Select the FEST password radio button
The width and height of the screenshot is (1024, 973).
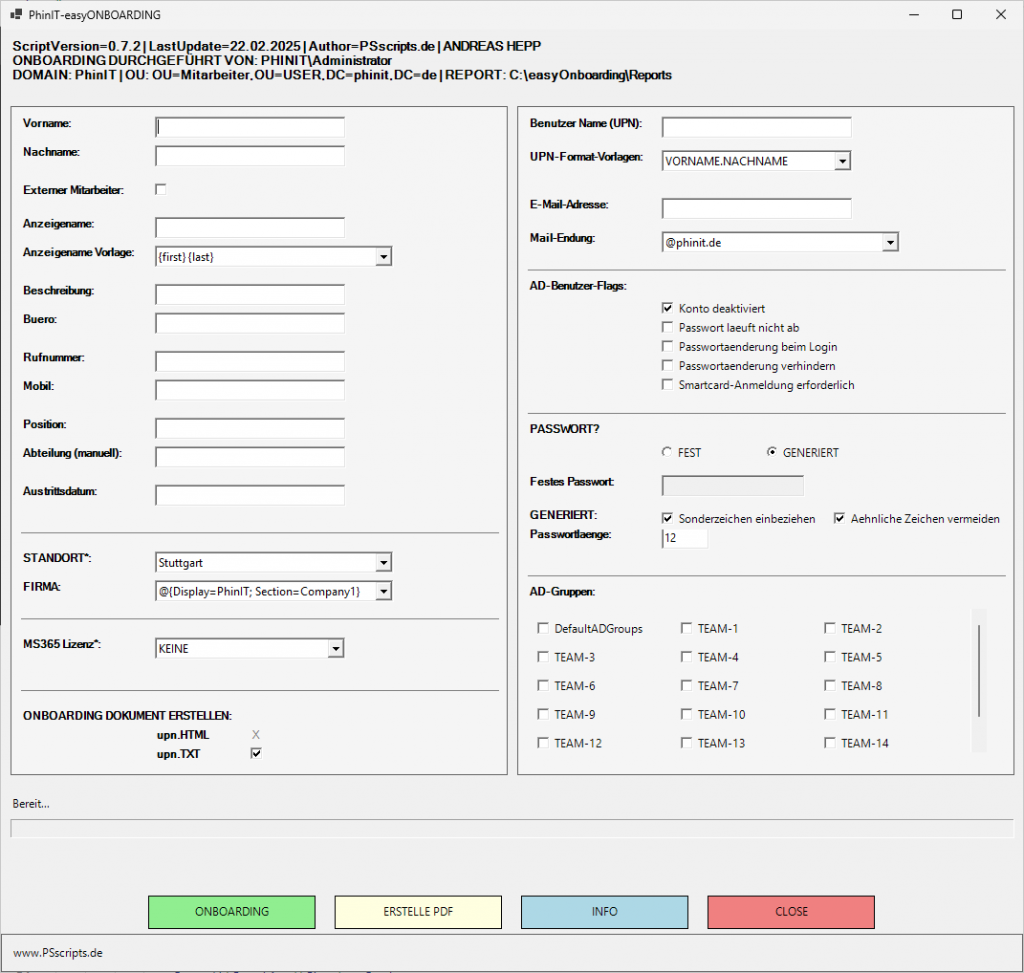click(667, 453)
